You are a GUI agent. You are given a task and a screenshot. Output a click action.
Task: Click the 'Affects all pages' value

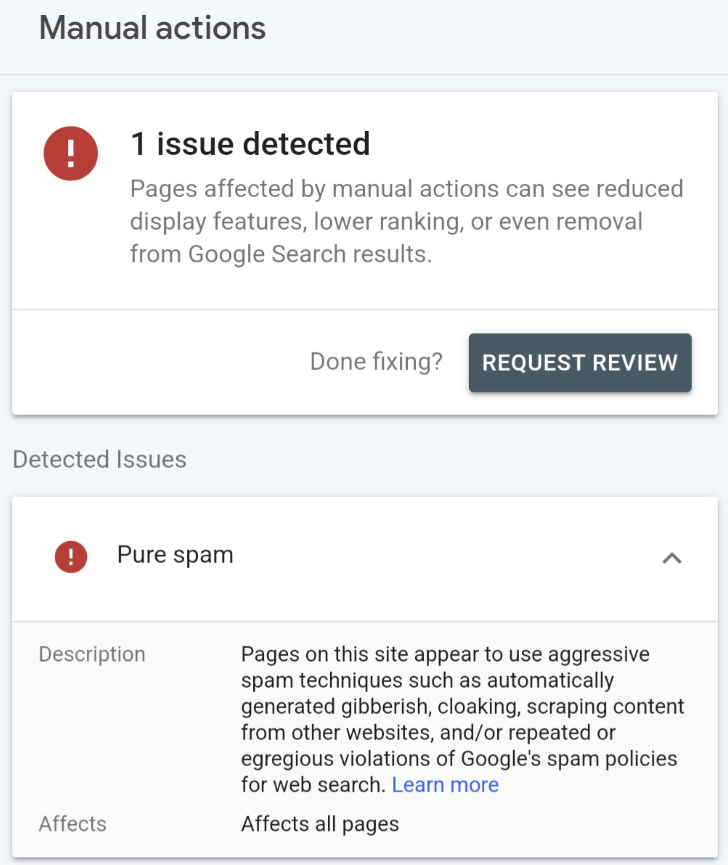[x=319, y=824]
